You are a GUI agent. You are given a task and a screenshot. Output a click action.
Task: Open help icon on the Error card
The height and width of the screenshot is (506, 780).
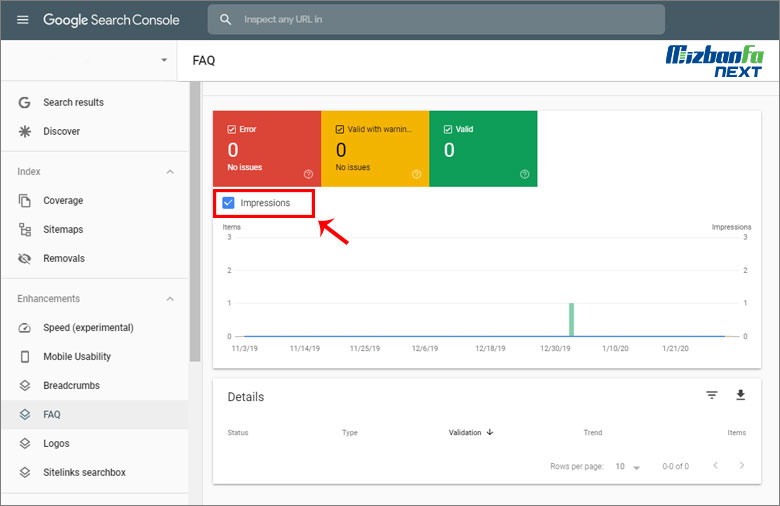[x=308, y=174]
